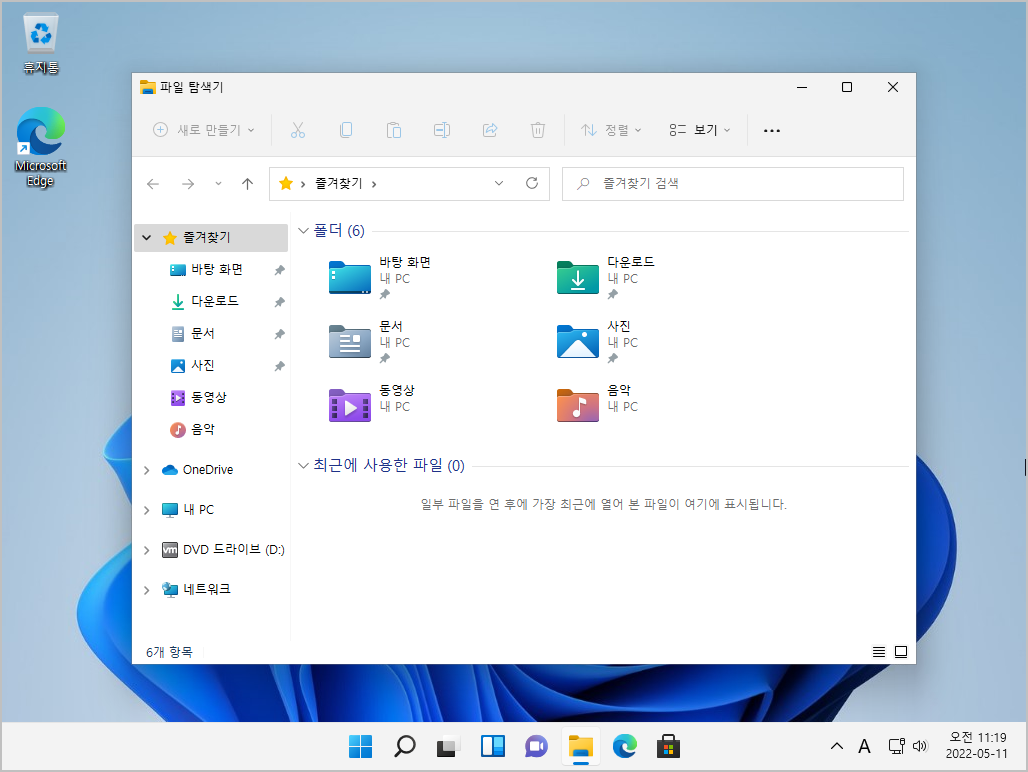The width and height of the screenshot is (1028, 772).
Task: Open the 정렬 (Sort) dropdown
Action: (x=611, y=130)
